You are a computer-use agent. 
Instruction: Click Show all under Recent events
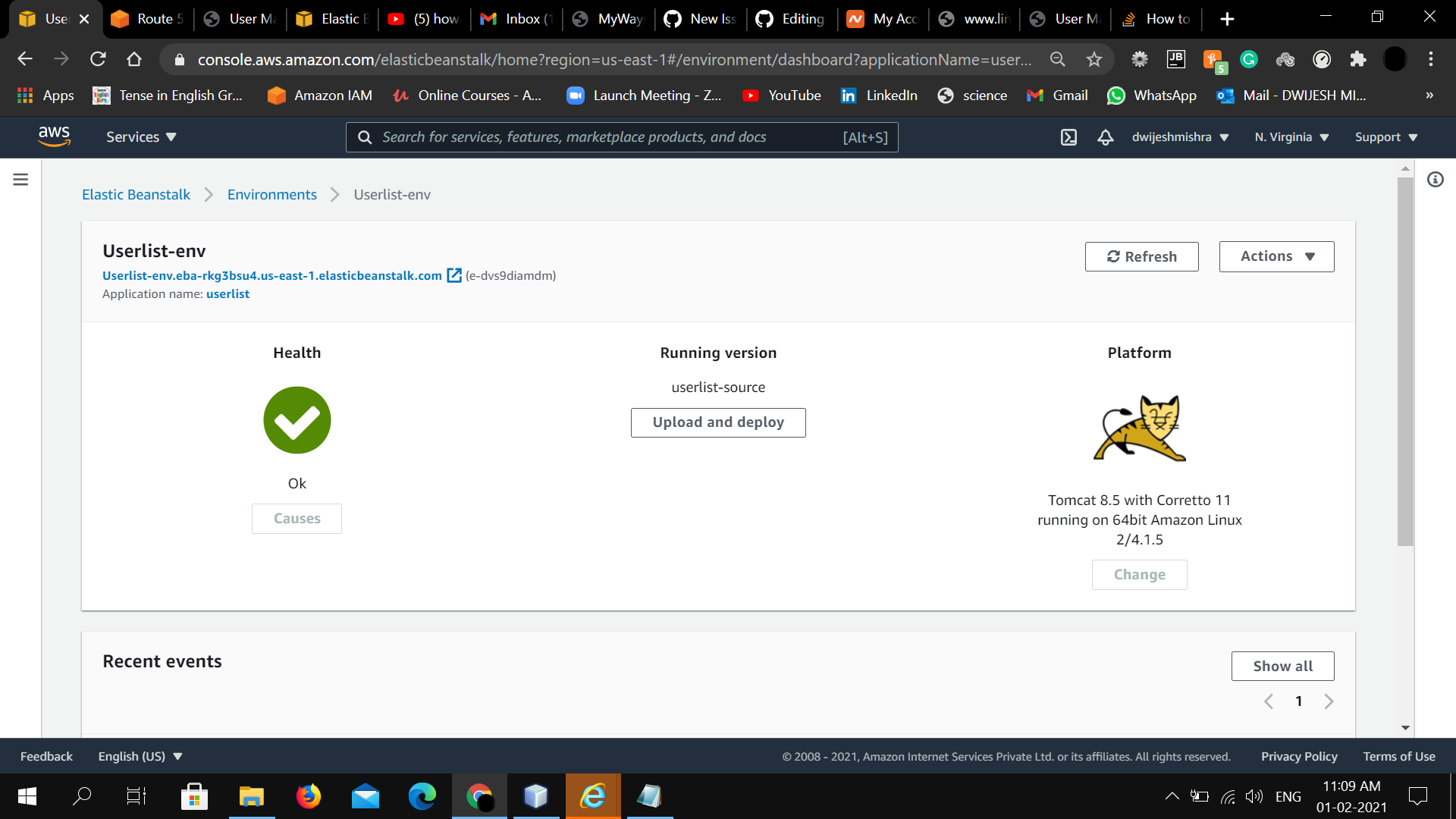1282,666
